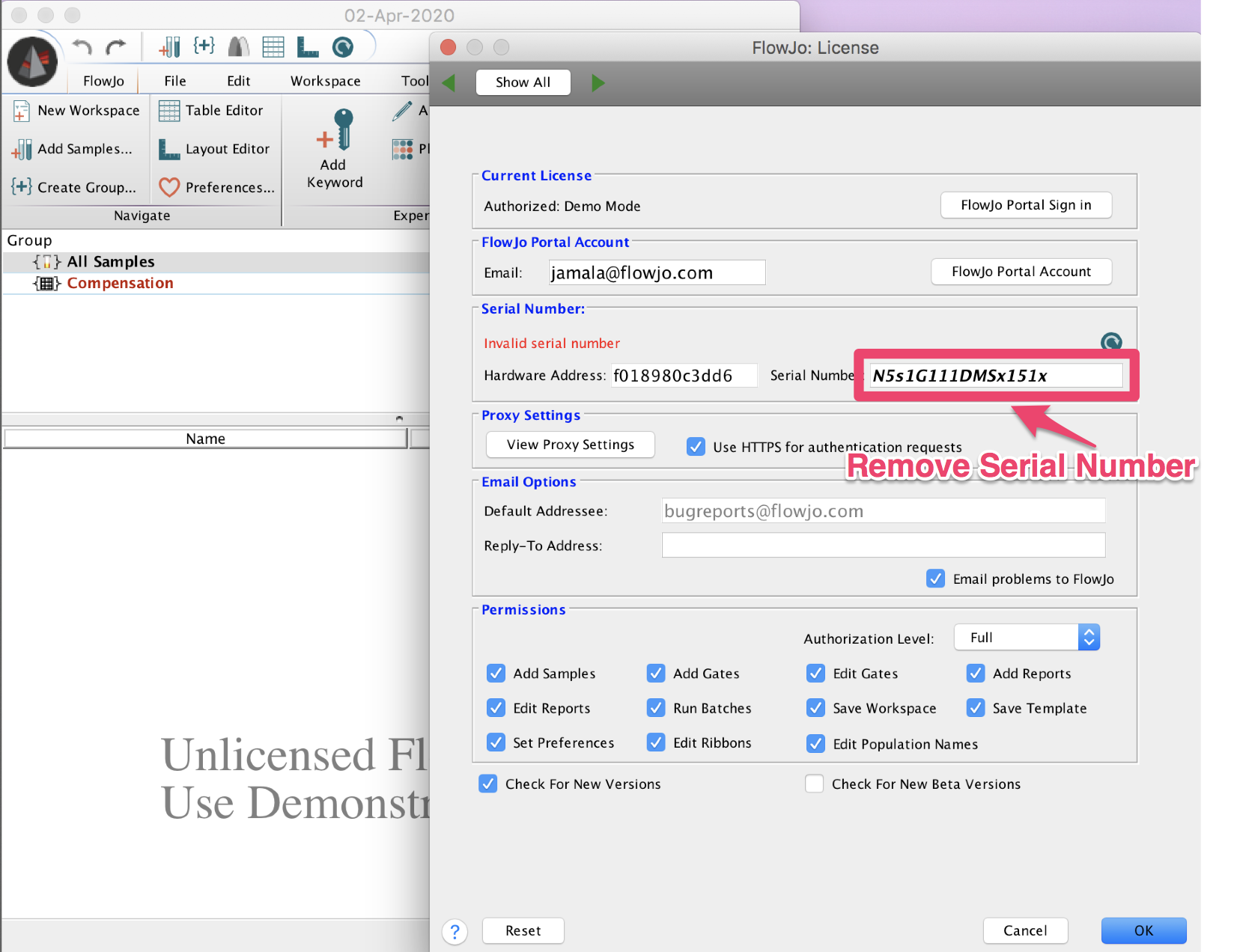
Task: Expand the Compensation group in Group panel
Action: [x=47, y=283]
